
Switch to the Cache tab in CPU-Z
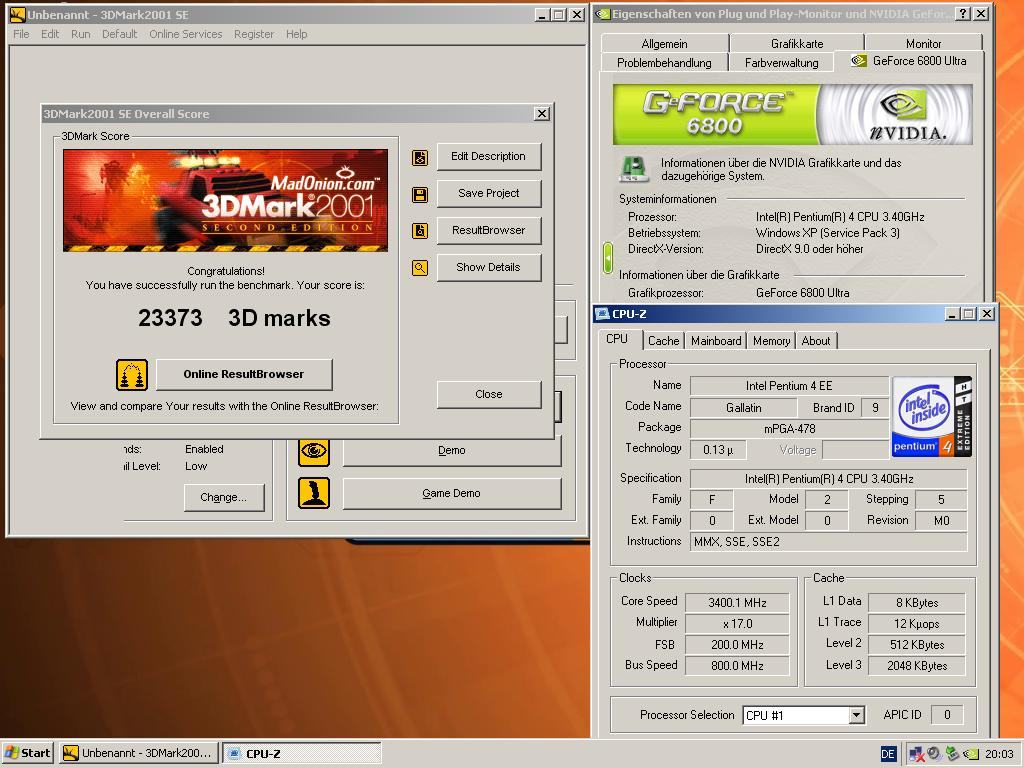point(664,341)
